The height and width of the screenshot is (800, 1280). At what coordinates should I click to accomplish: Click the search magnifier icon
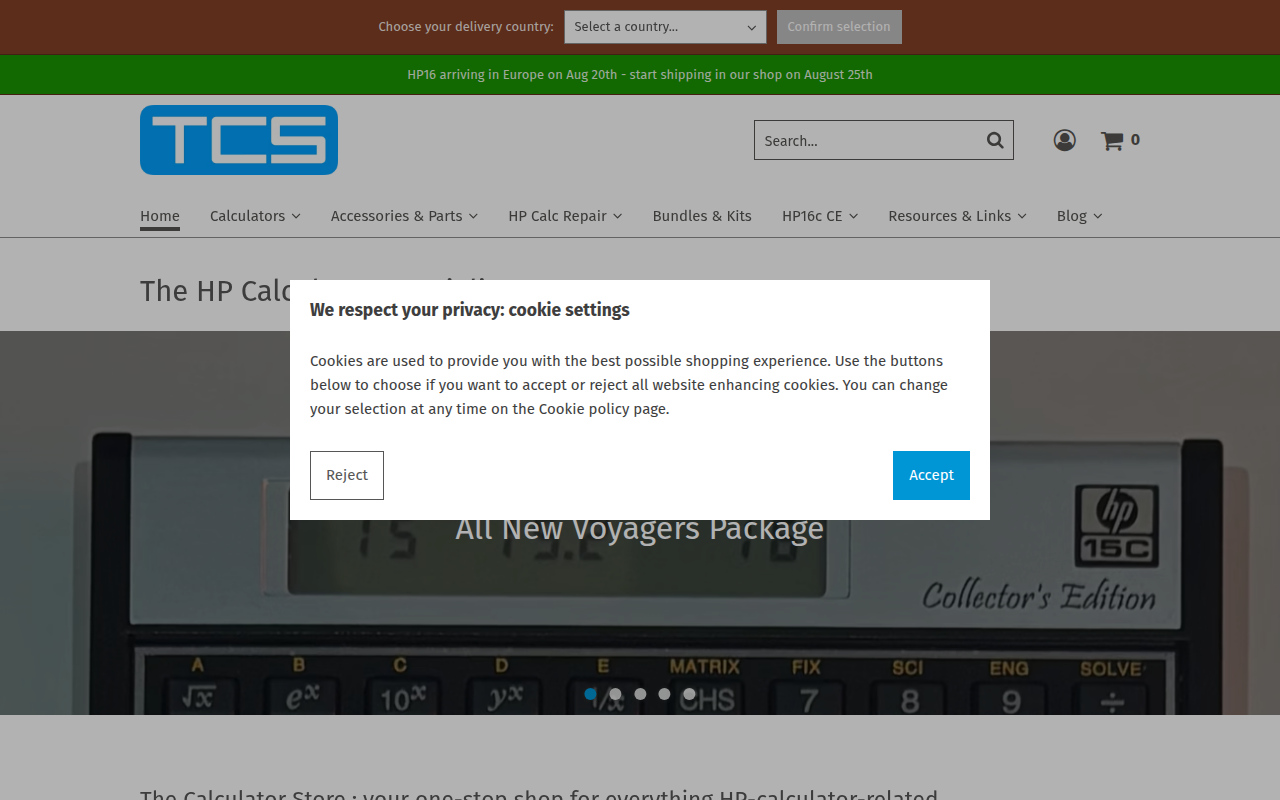(995, 140)
